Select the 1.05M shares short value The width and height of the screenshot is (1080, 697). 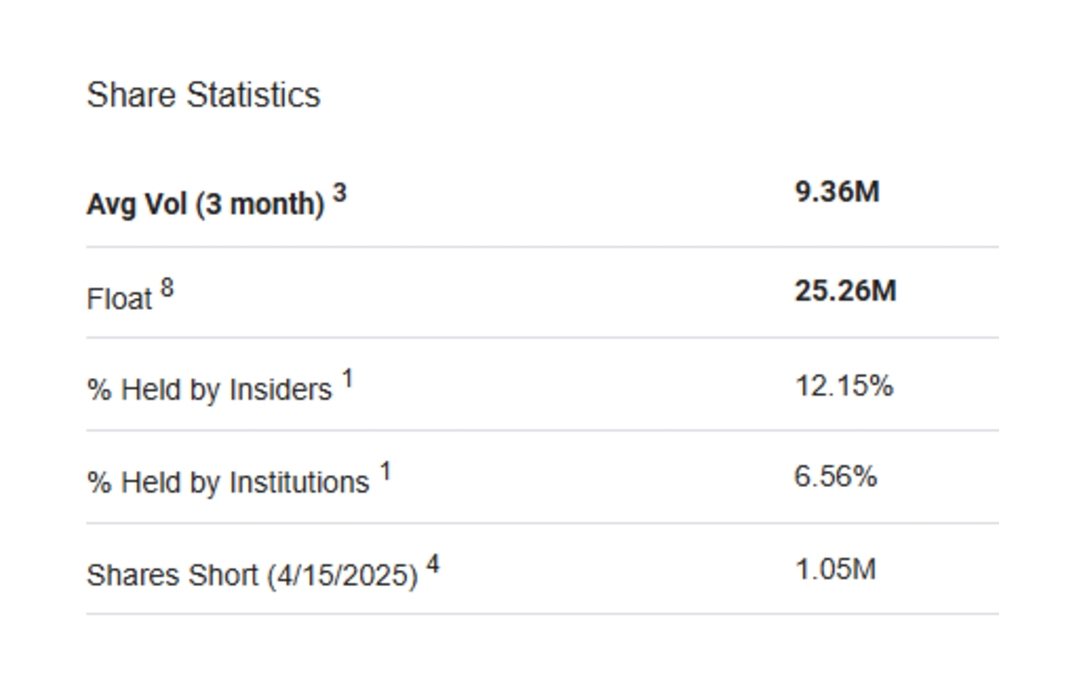point(835,570)
